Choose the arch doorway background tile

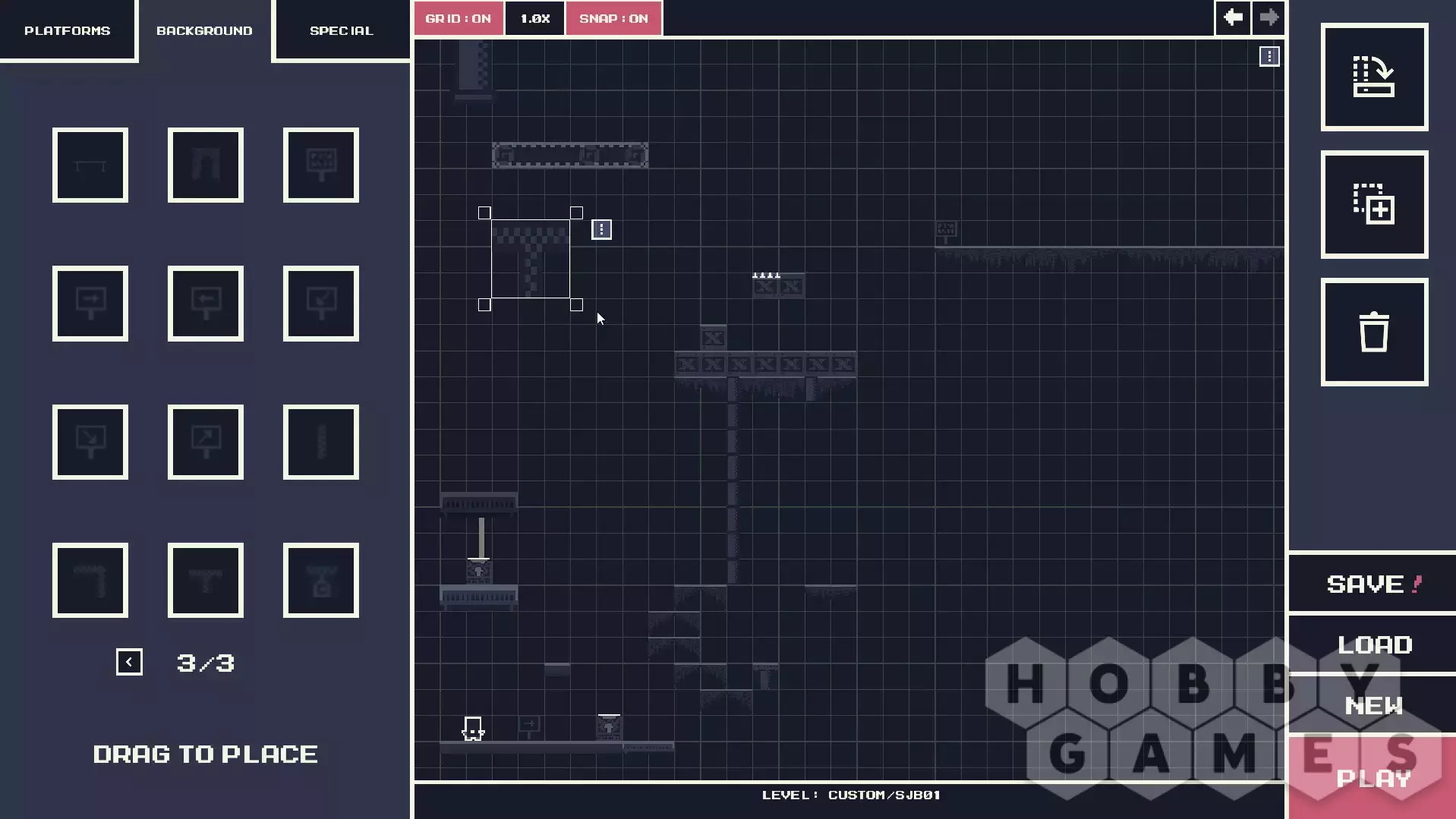[x=206, y=165]
